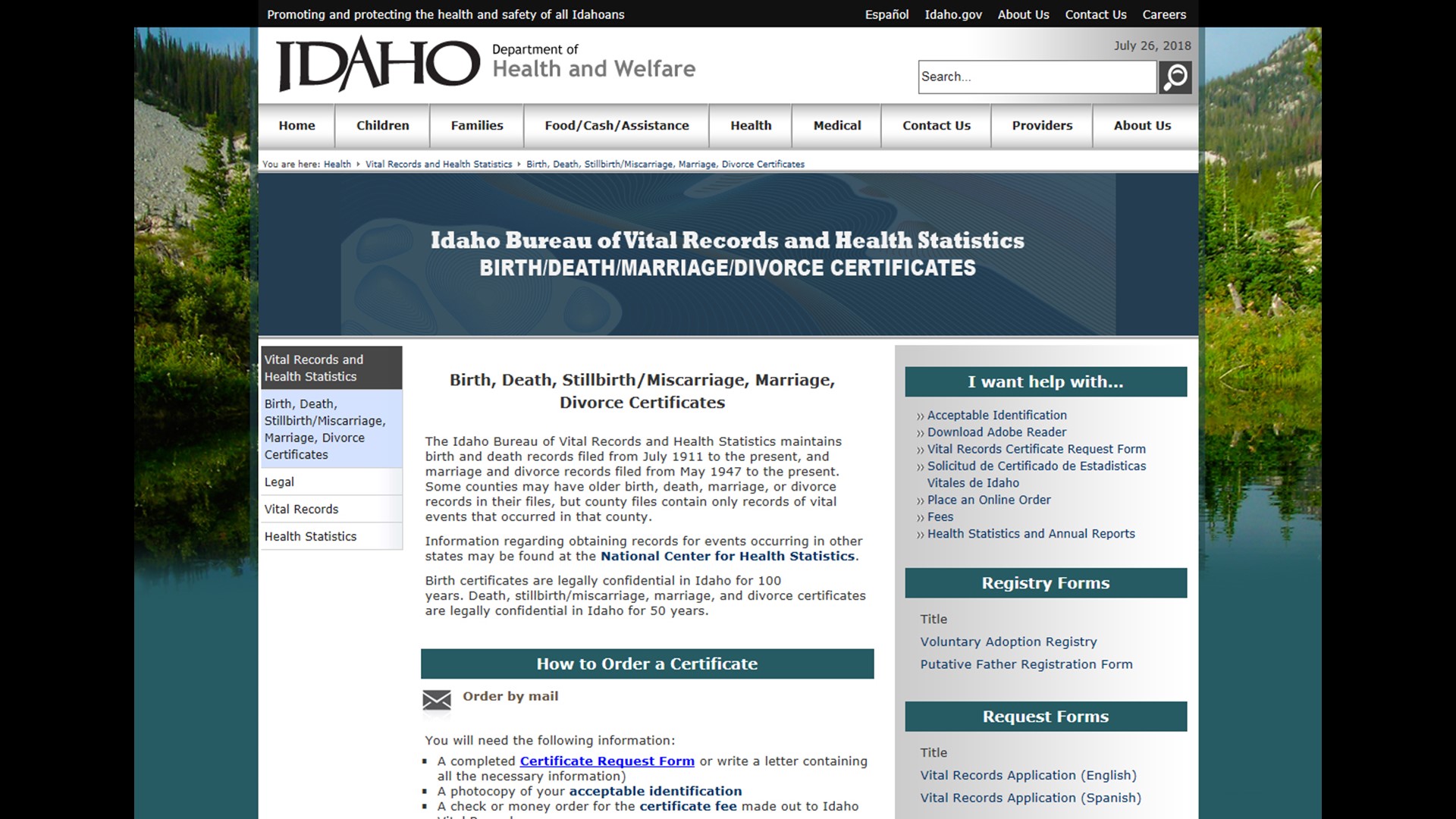Open the Certificate Request Form link

(x=606, y=761)
